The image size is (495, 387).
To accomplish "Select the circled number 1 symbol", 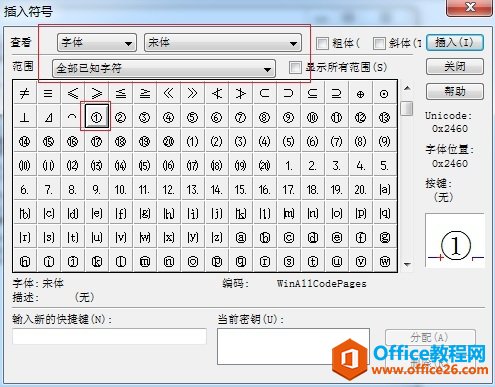I will coord(97,117).
